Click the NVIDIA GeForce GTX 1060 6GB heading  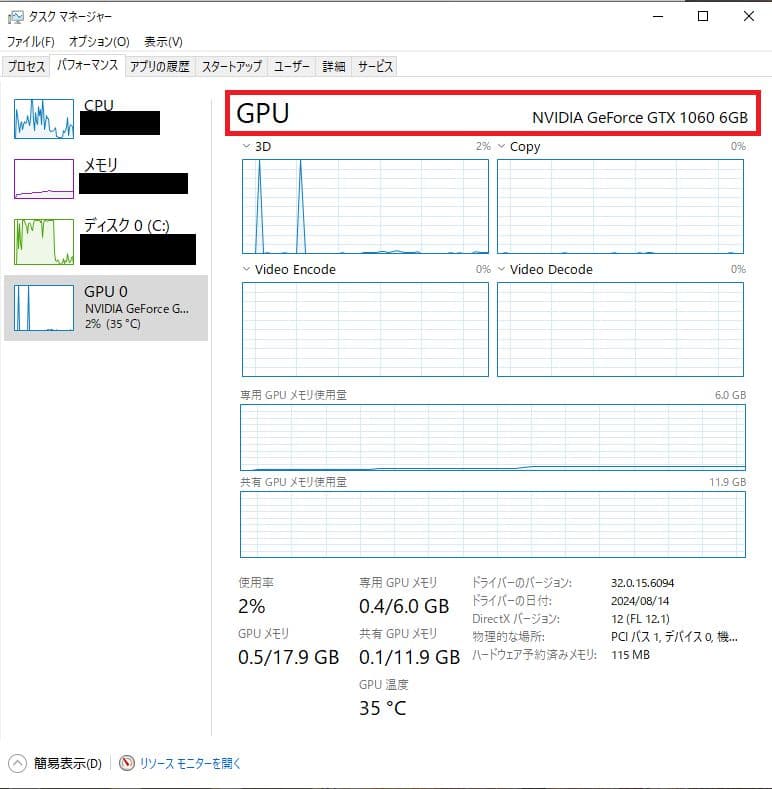pos(640,117)
